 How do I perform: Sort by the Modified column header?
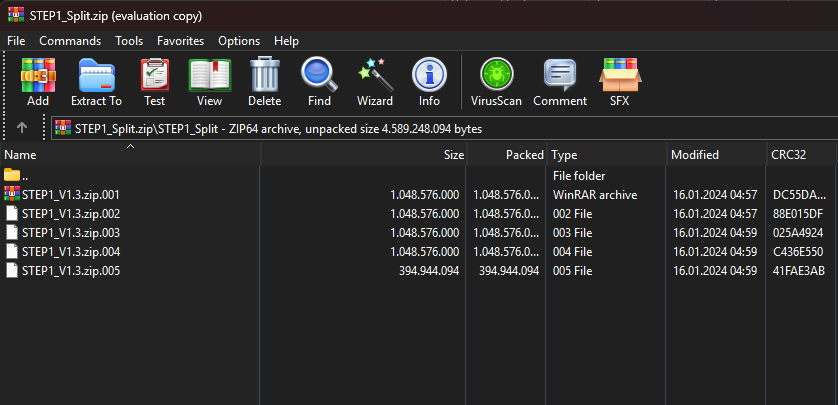695,155
